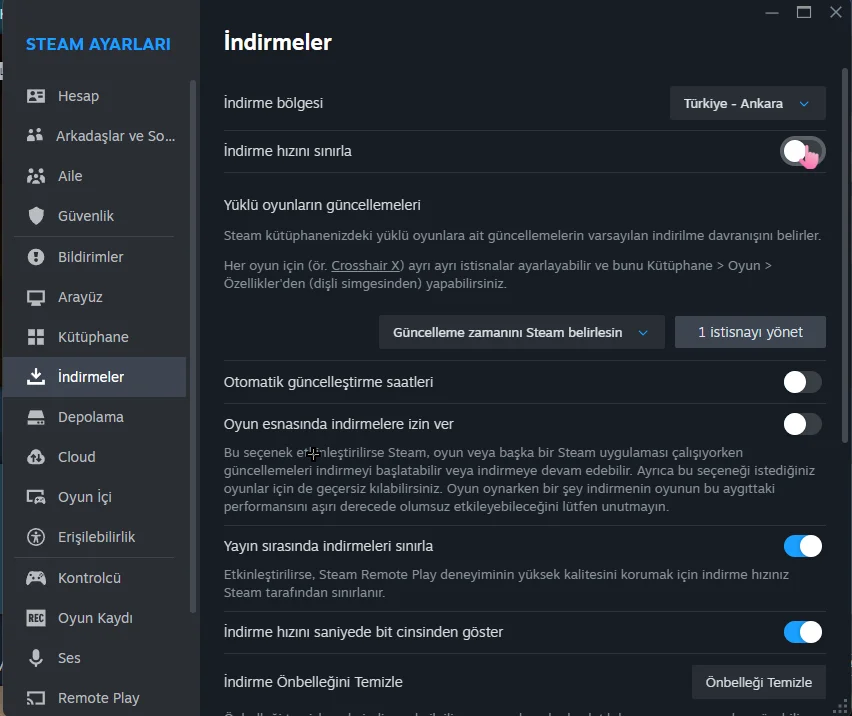Open the Depolama settings section
852x716 pixels.
coord(95,417)
